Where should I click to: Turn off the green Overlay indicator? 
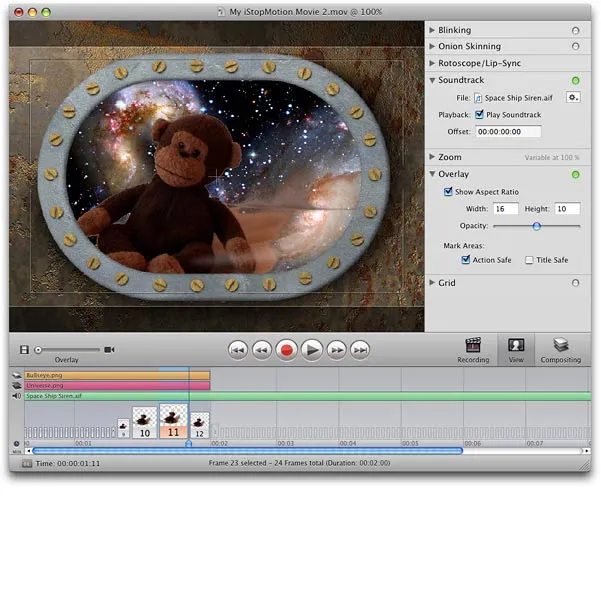click(x=575, y=175)
